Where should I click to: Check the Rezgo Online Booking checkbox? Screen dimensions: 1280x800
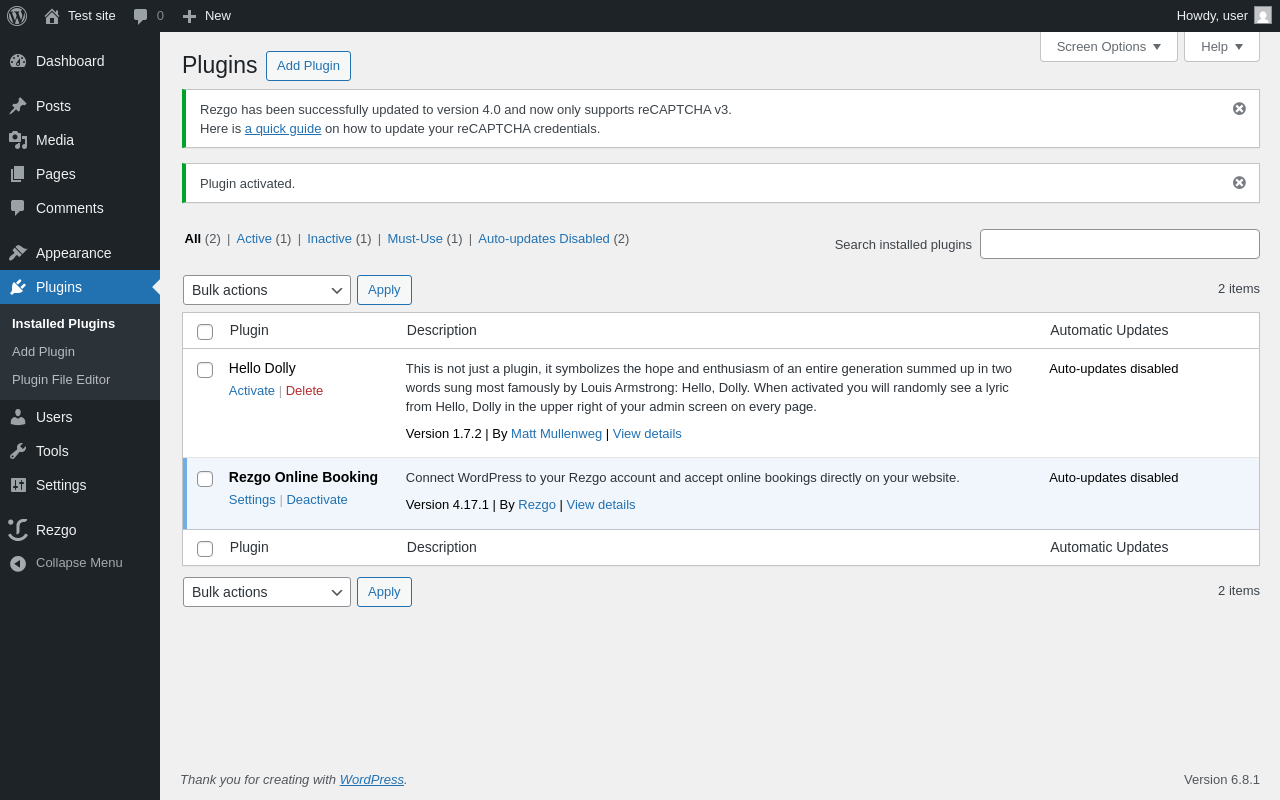coord(205,479)
